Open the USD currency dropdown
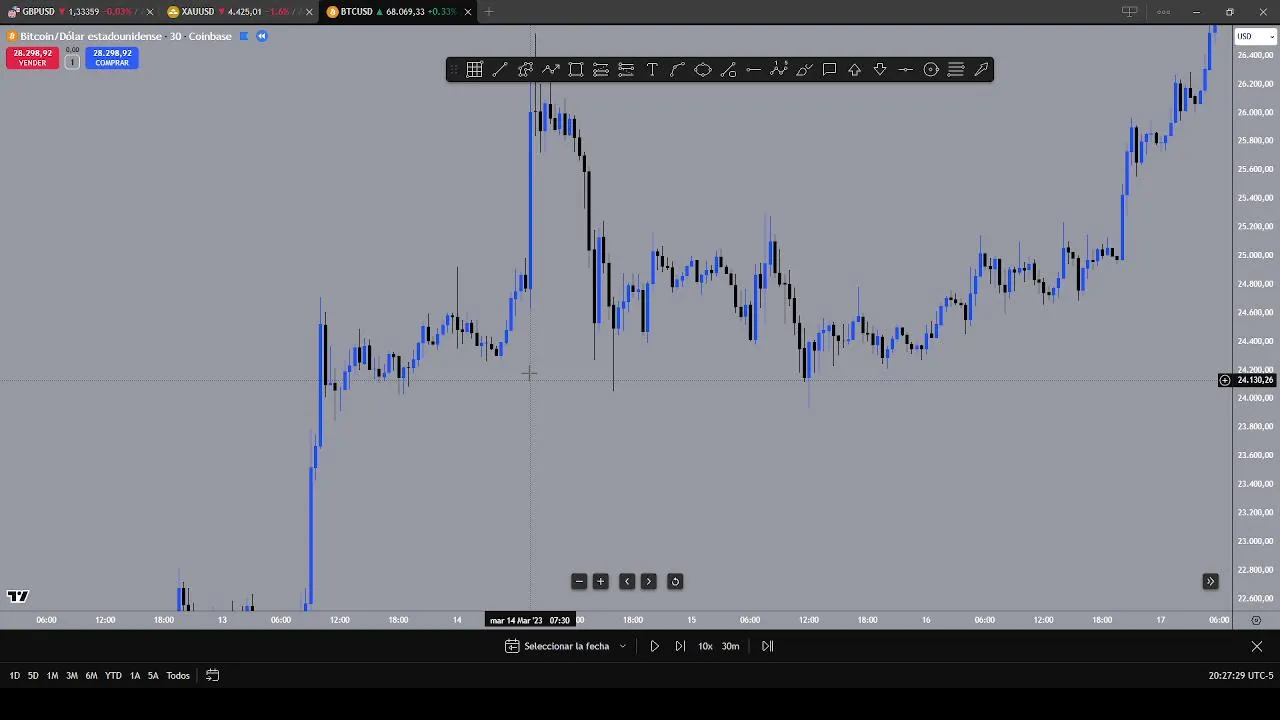Viewport: 1280px width, 720px height. pos(1256,36)
